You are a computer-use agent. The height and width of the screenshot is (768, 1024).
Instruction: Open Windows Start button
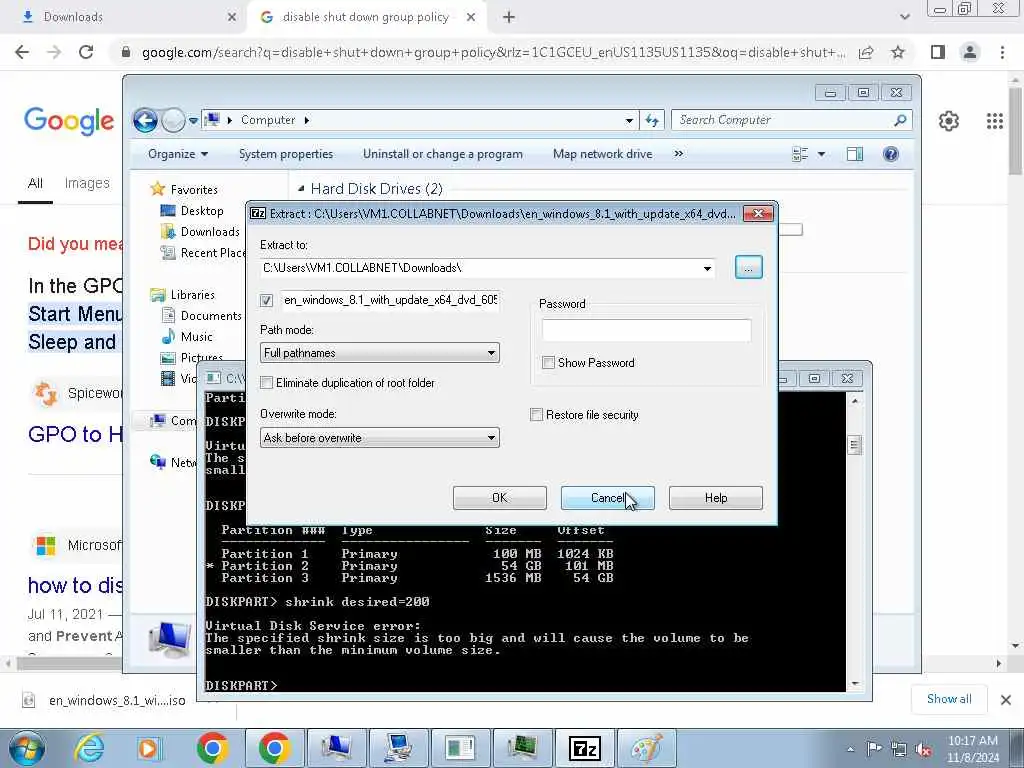pos(27,748)
